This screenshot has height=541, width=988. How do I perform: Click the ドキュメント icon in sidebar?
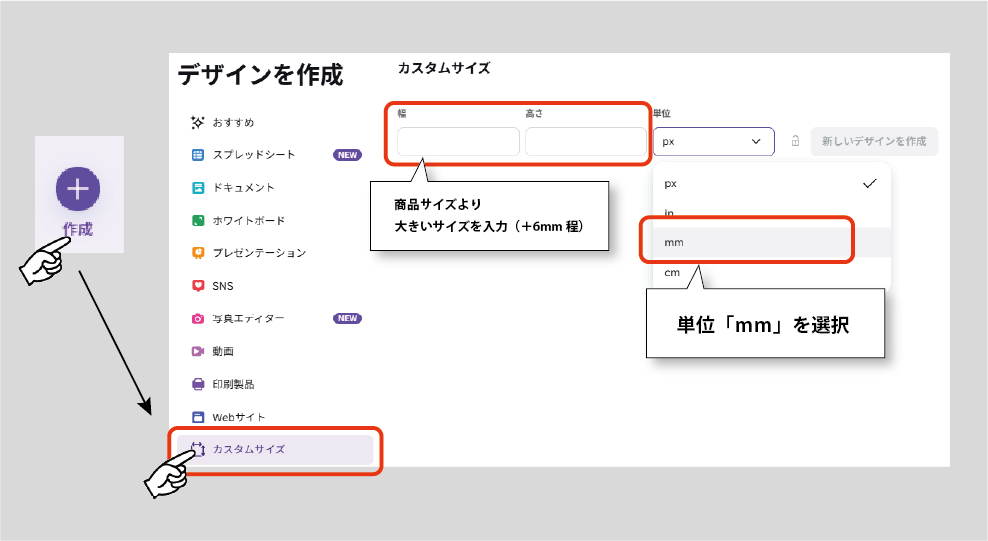click(x=198, y=188)
